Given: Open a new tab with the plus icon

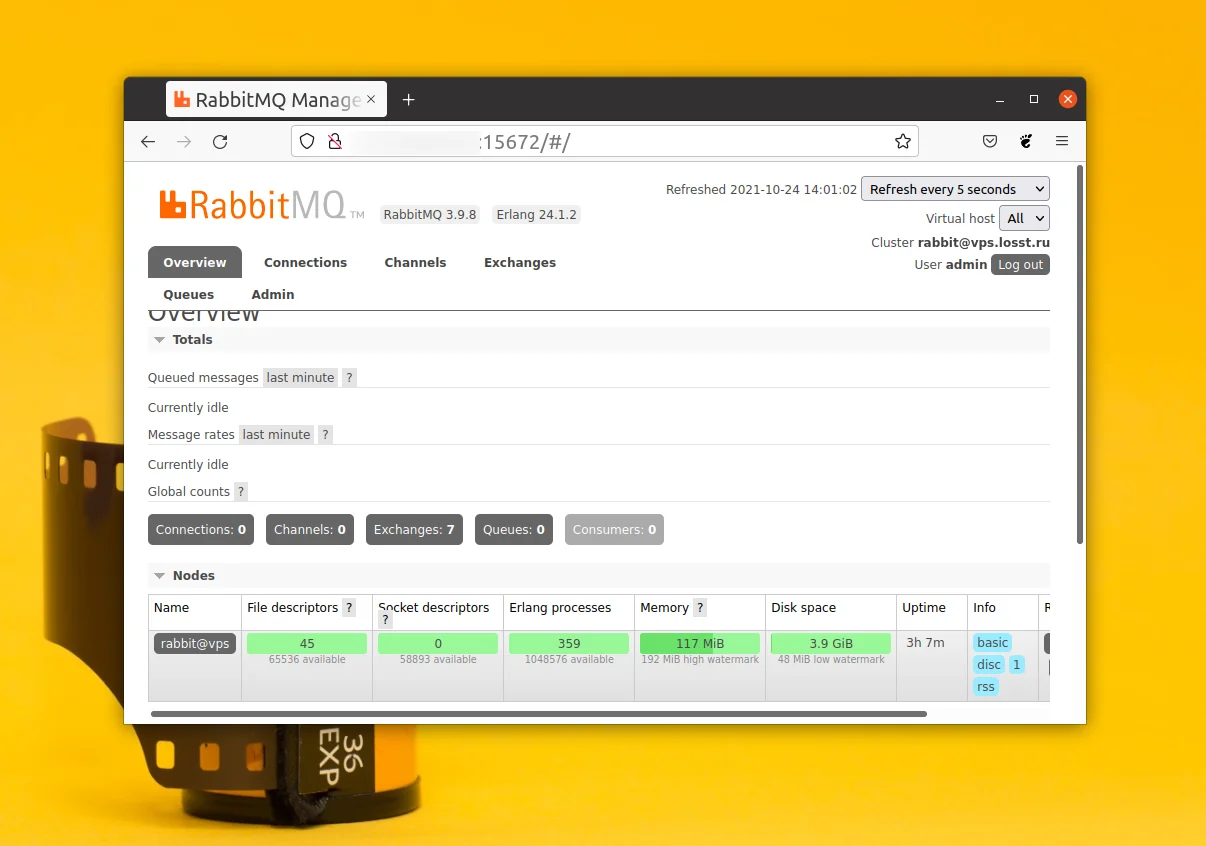Looking at the screenshot, I should (x=408, y=100).
